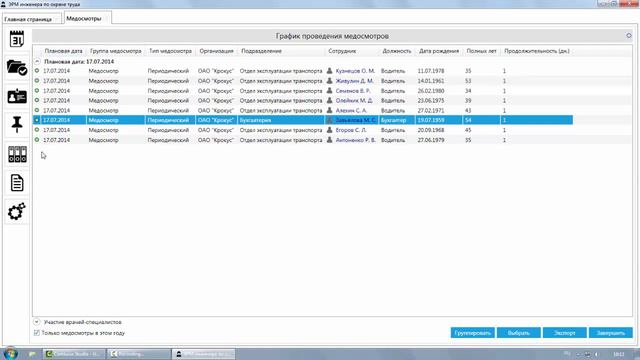The image size is (640, 360).
Task: Click the green status icon in Егоров row
Action: pos(37,130)
